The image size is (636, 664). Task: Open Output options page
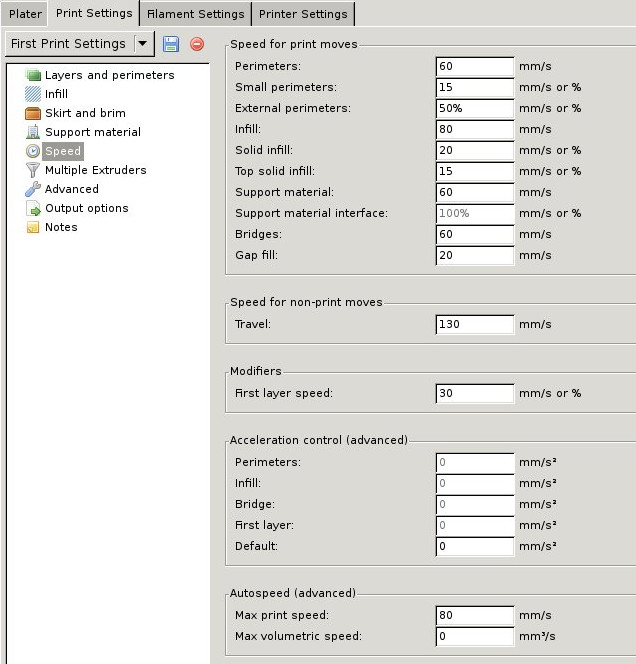click(86, 208)
